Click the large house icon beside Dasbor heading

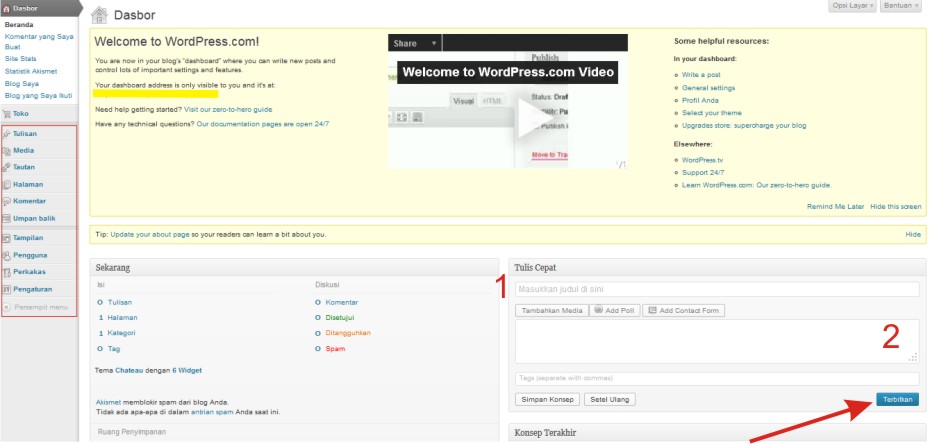100,15
